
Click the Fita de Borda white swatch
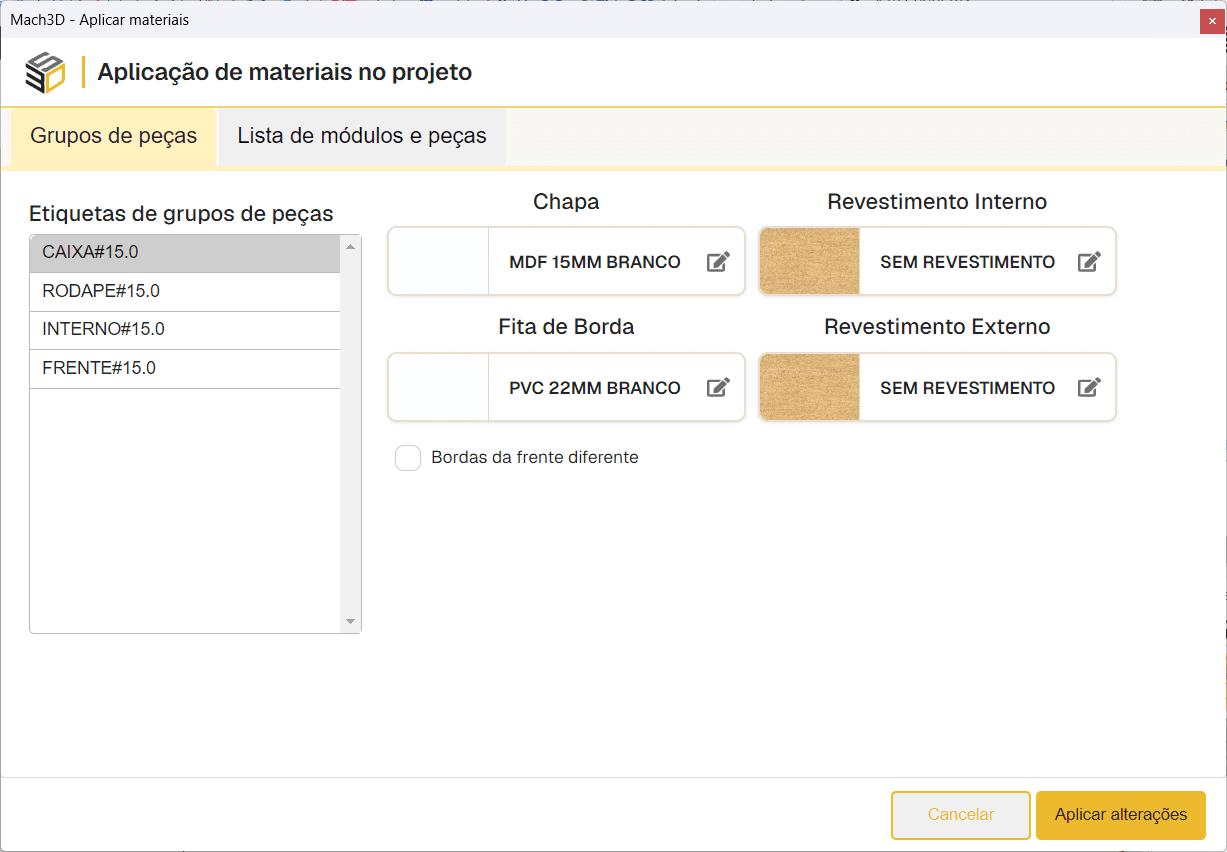[x=439, y=387]
